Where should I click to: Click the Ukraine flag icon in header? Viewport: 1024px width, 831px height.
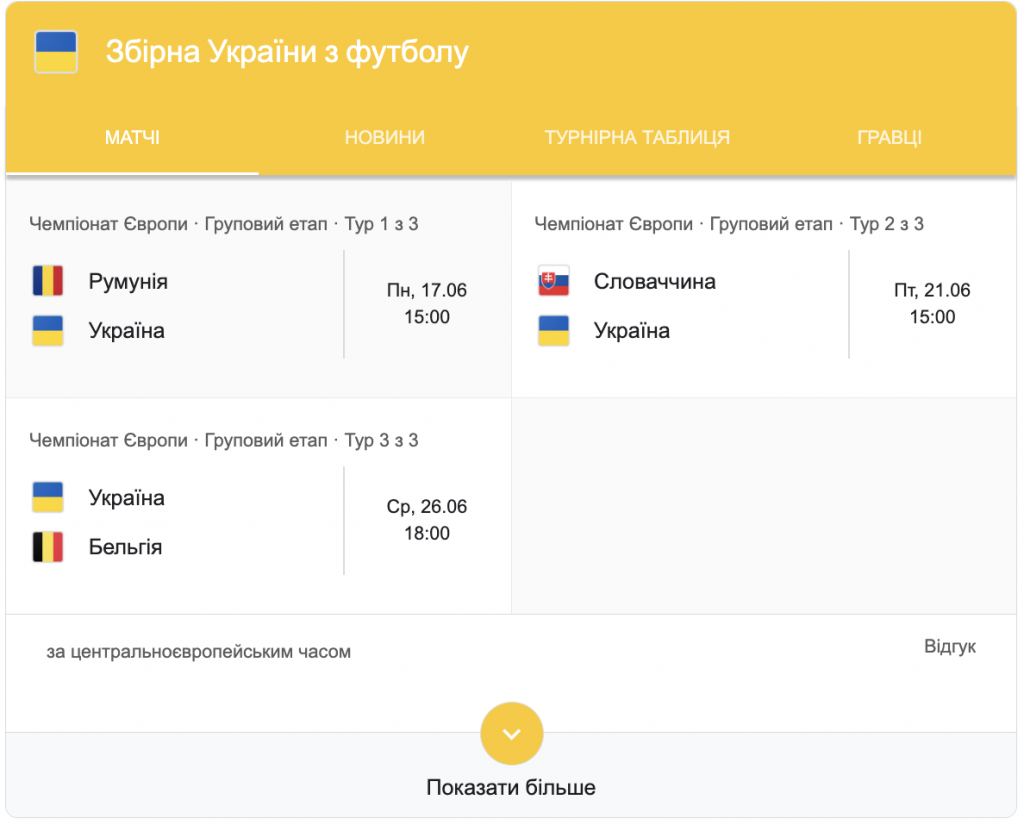point(56,52)
